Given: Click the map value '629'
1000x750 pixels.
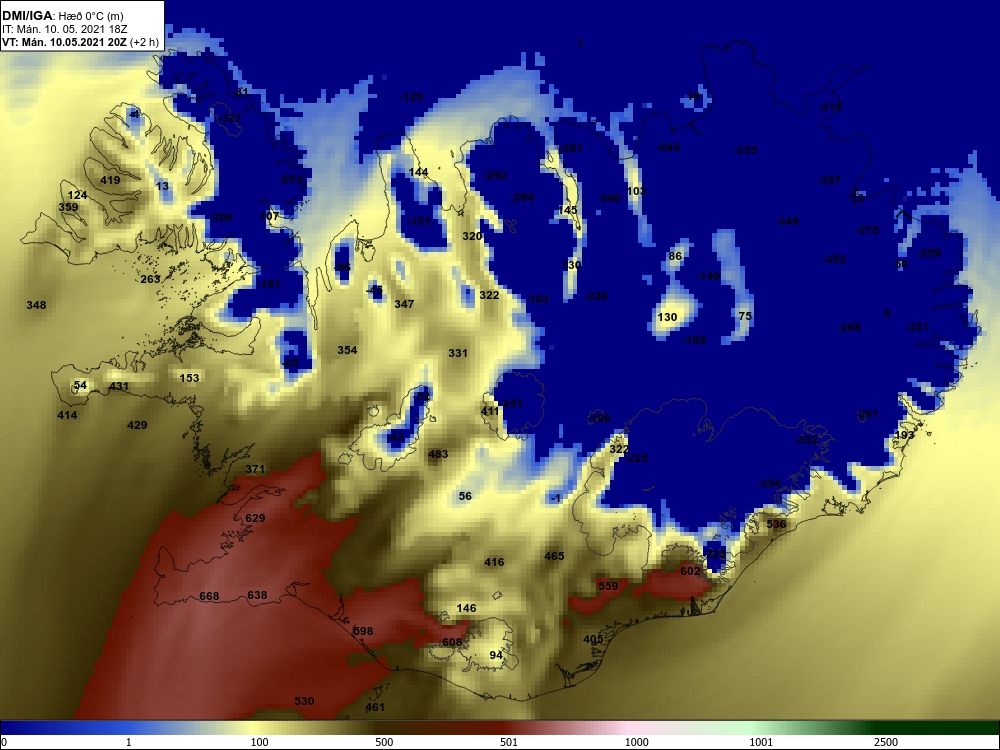Looking at the screenshot, I should [255, 518].
